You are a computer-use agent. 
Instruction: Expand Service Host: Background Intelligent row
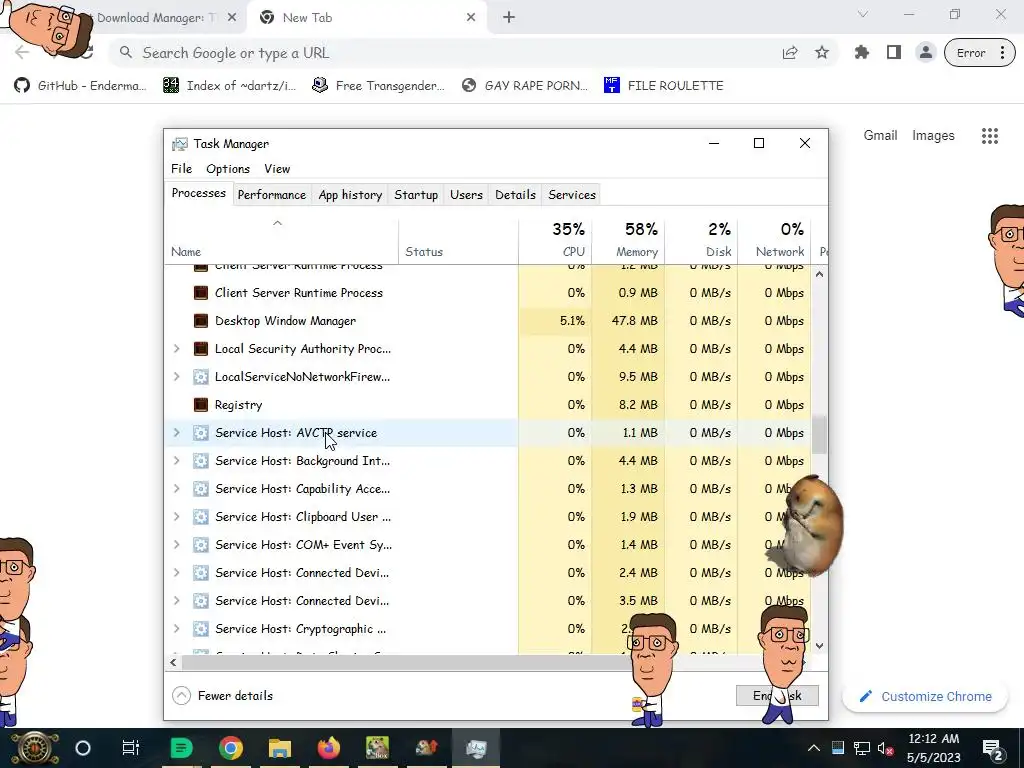click(176, 461)
